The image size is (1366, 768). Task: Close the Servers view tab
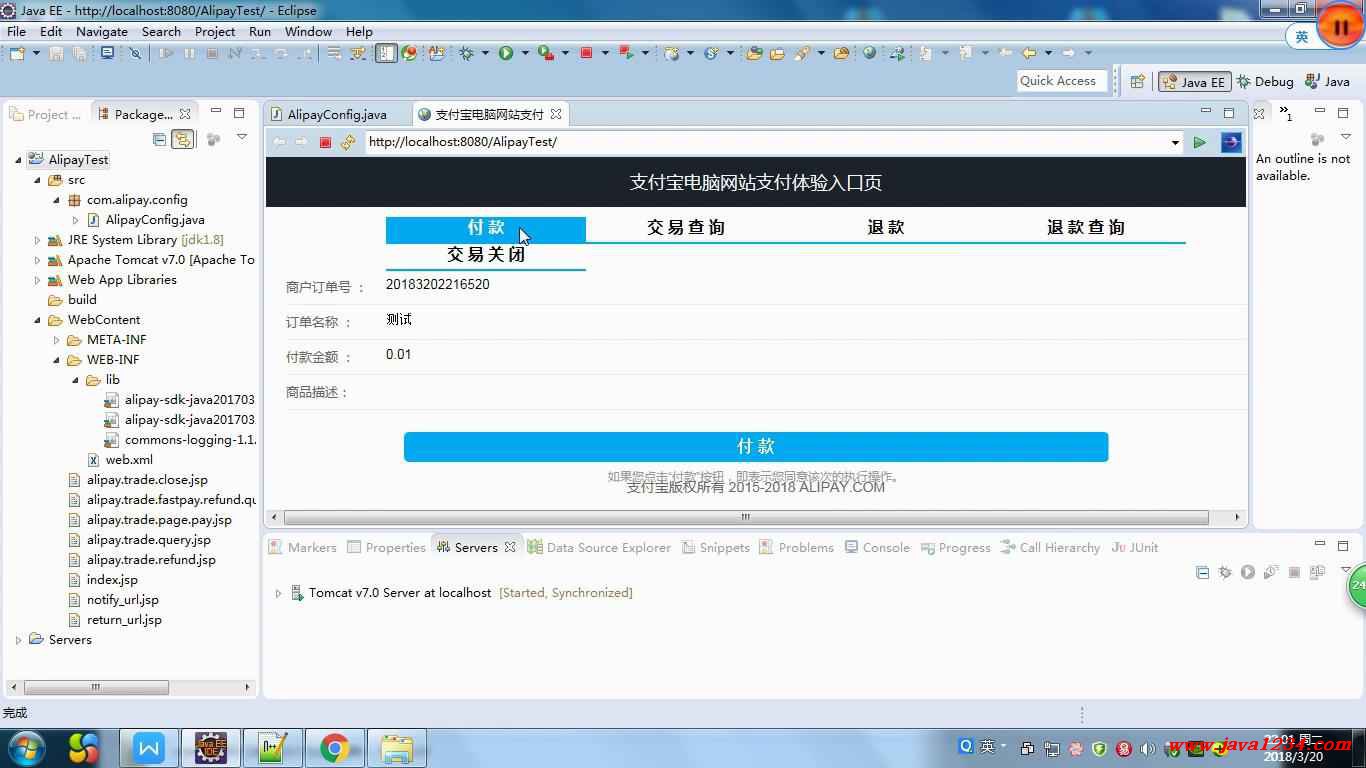pos(510,547)
